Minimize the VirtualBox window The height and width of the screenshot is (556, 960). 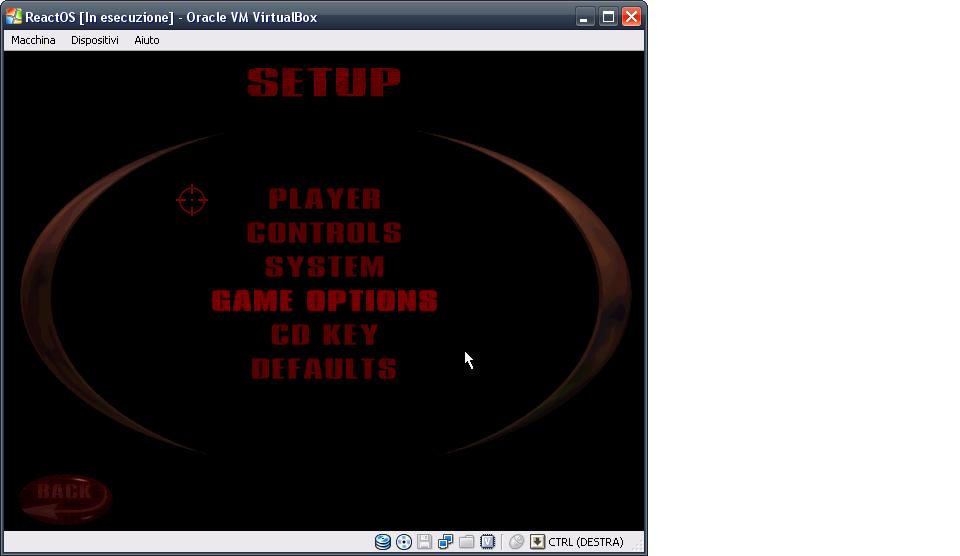585,17
